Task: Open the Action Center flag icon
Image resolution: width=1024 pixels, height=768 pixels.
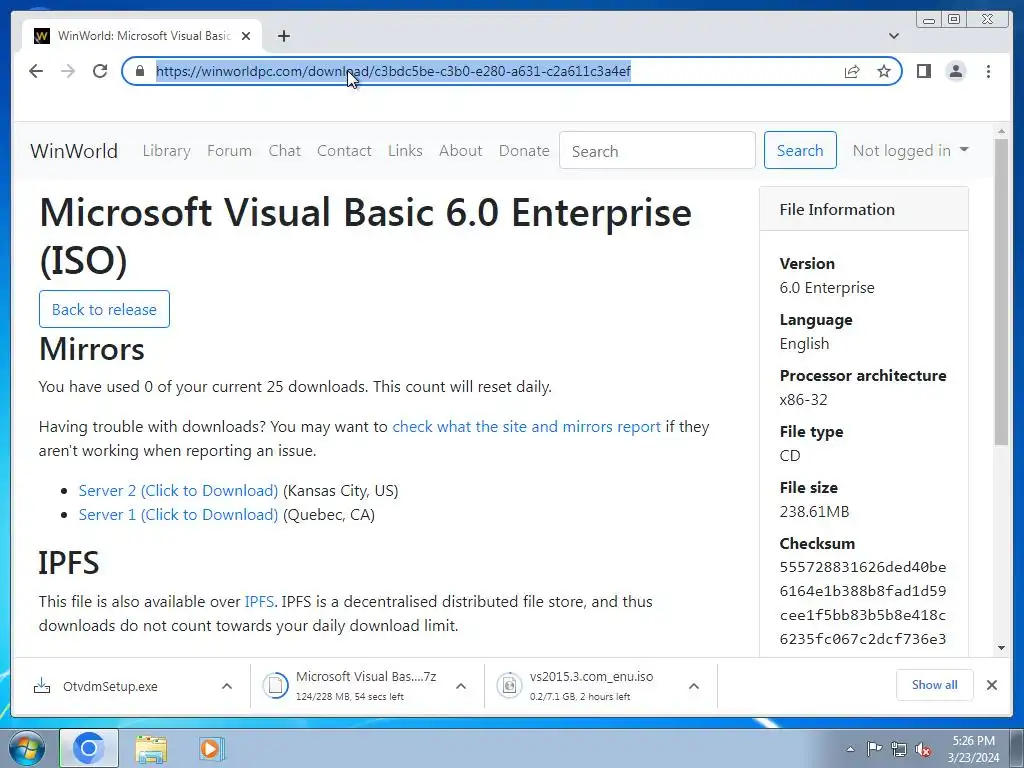Action: click(x=874, y=749)
